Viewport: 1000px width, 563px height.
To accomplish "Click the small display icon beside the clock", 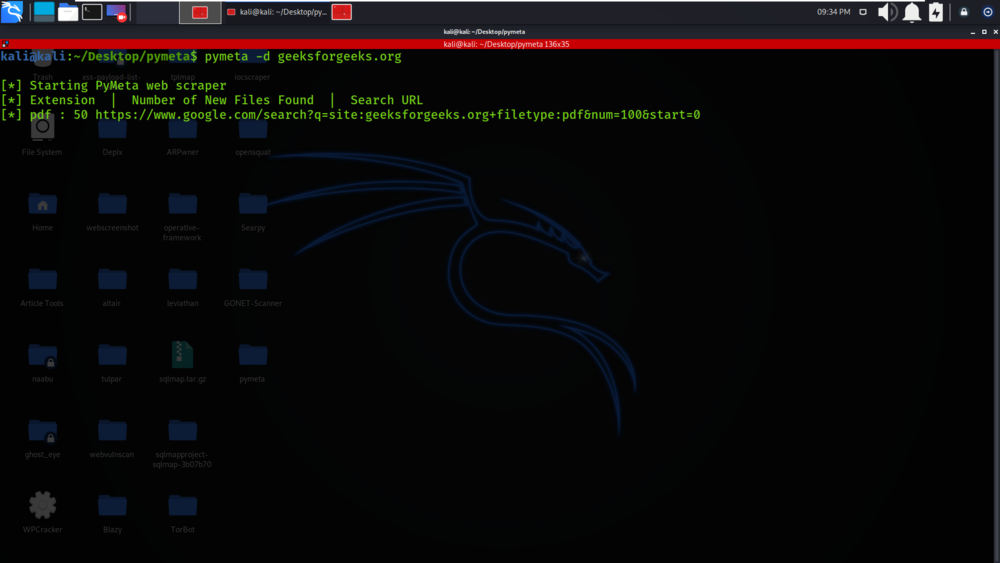I will [863, 12].
